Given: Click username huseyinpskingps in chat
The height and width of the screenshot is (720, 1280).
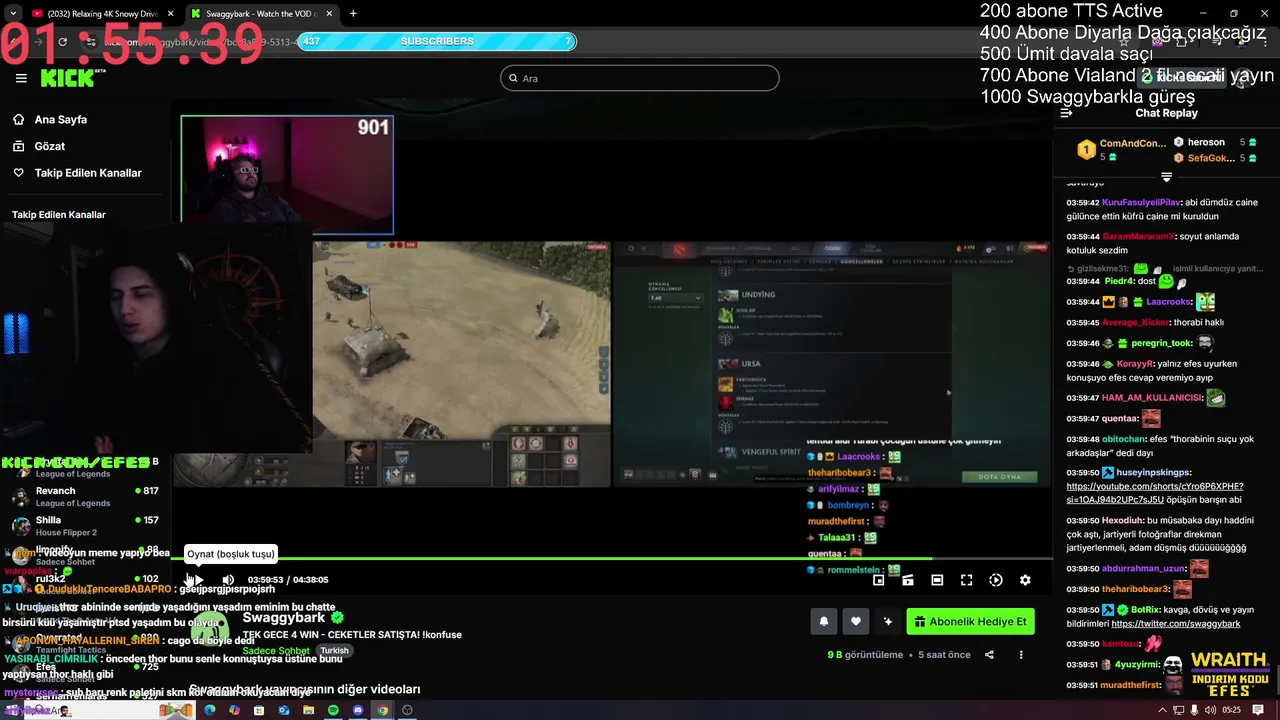Looking at the screenshot, I should (x=1153, y=472).
